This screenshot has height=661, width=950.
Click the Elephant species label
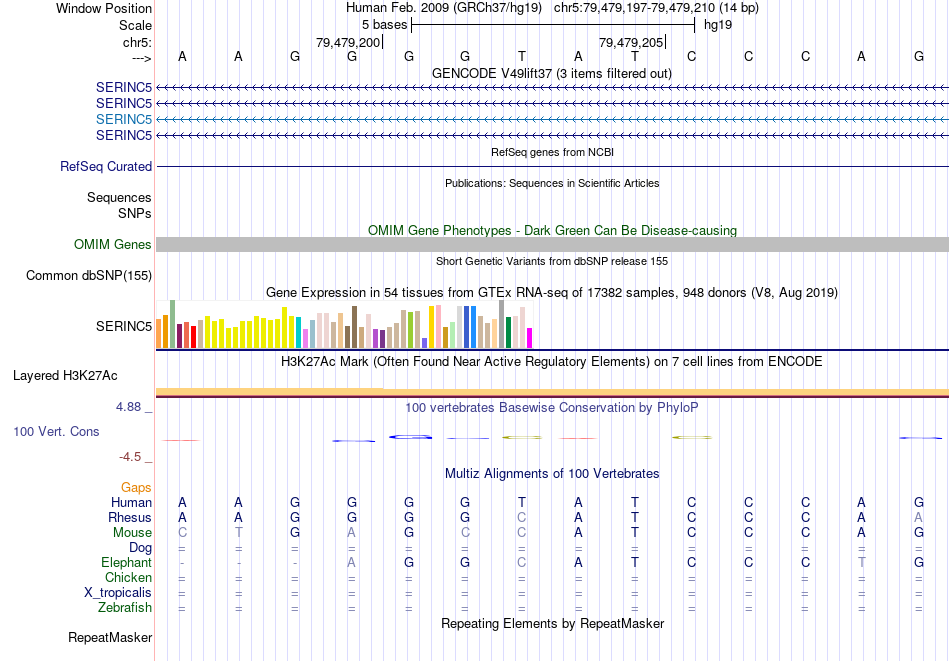point(127,563)
